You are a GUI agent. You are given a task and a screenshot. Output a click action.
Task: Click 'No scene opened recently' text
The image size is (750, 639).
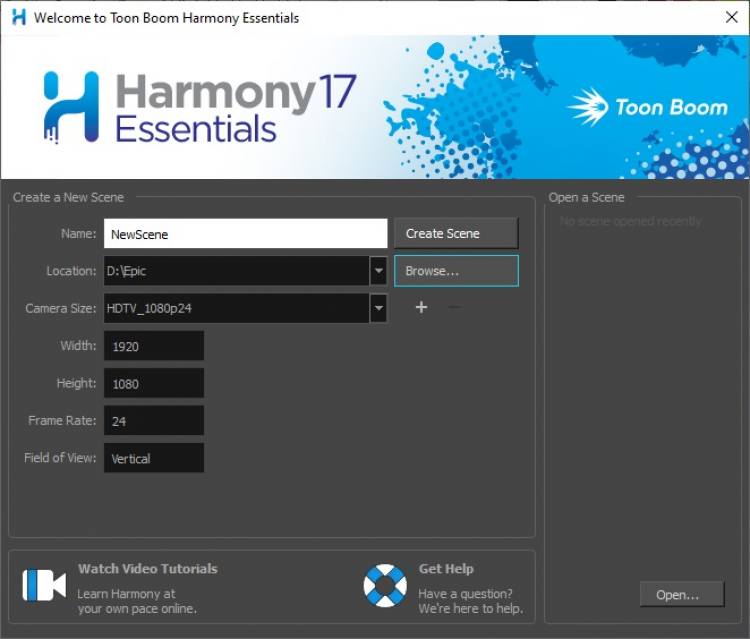(630, 221)
